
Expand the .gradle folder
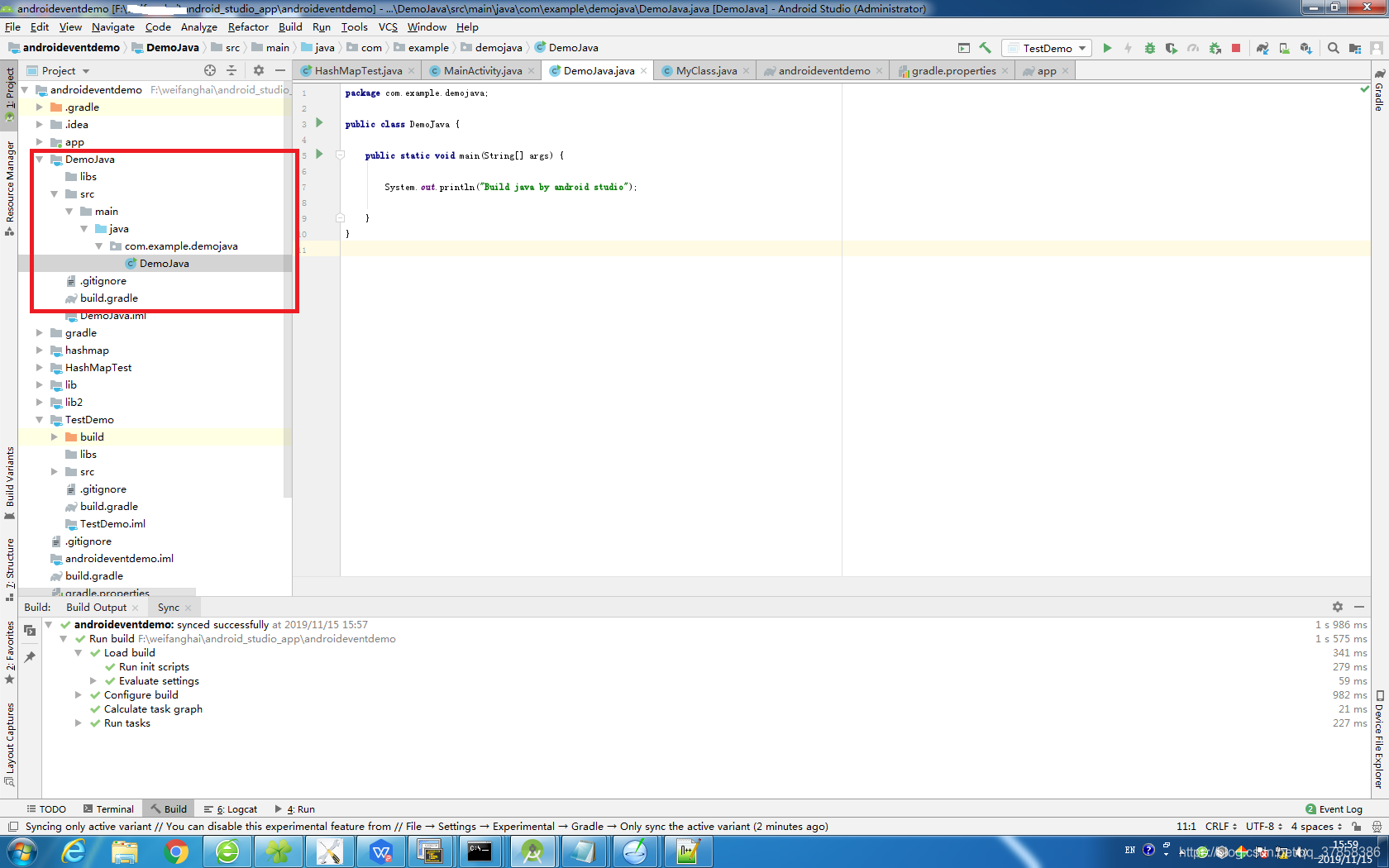(39, 107)
